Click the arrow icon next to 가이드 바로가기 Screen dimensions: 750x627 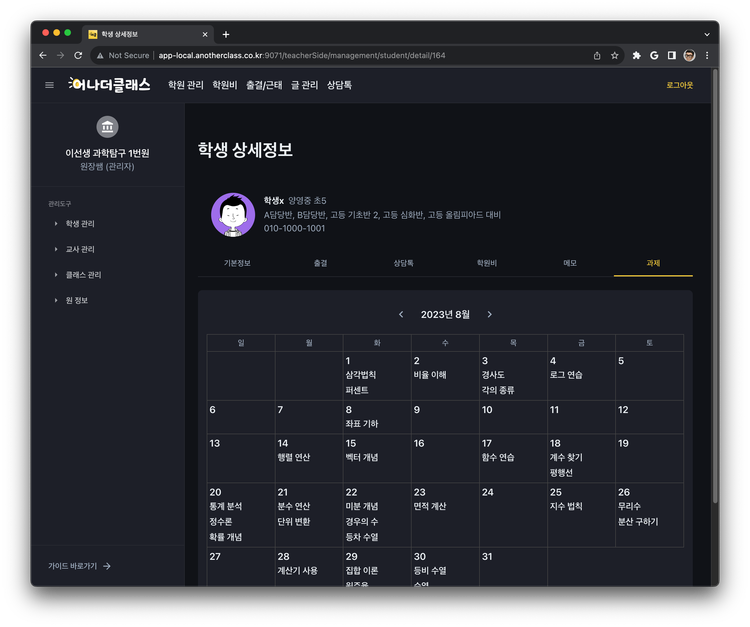click(107, 566)
